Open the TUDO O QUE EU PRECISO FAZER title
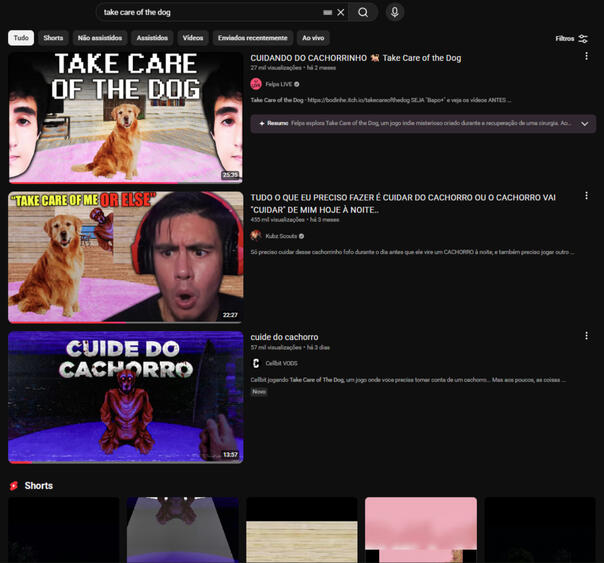Screen dimensions: 604x563 [x=403, y=203]
